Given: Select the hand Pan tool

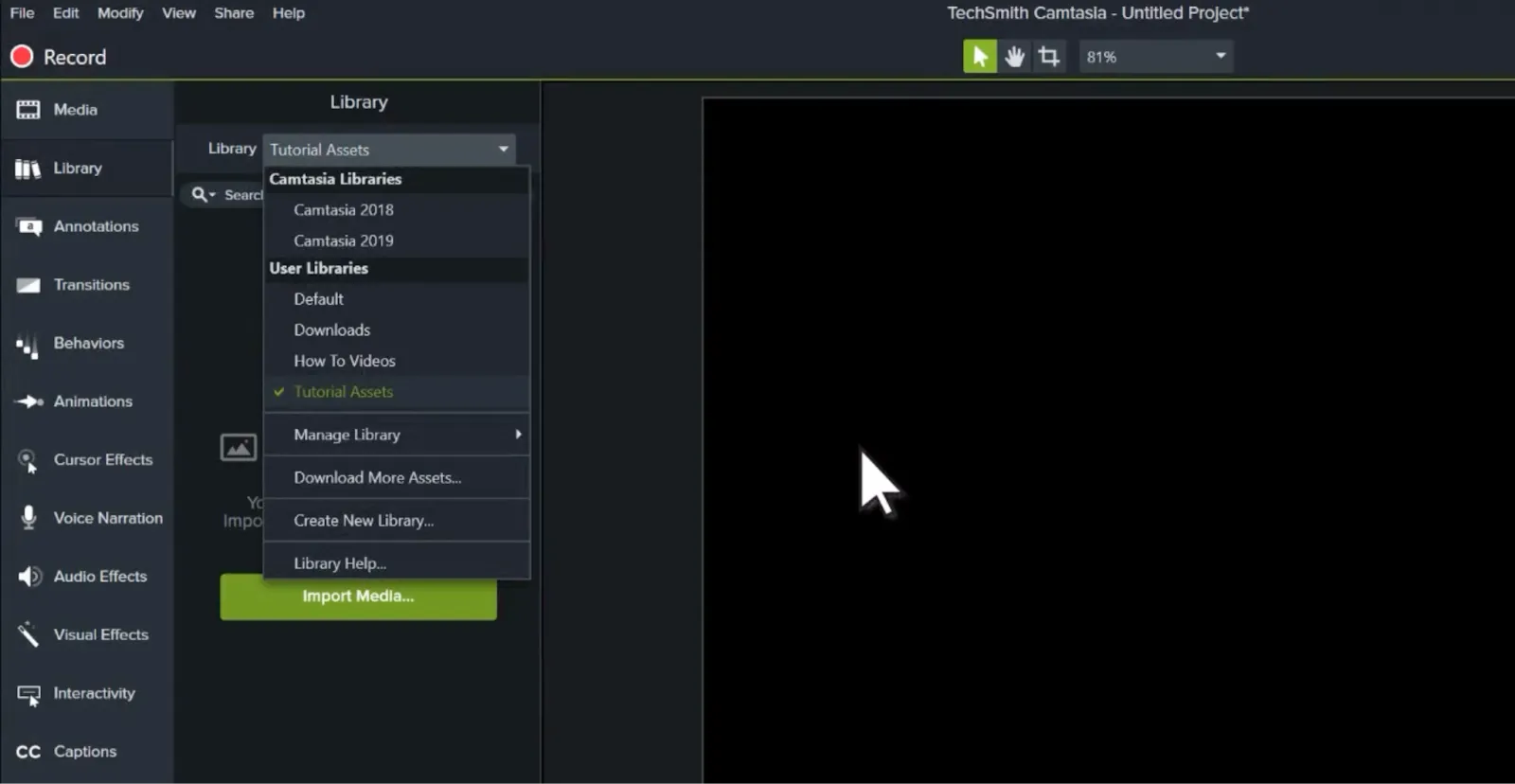Looking at the screenshot, I should [1014, 57].
